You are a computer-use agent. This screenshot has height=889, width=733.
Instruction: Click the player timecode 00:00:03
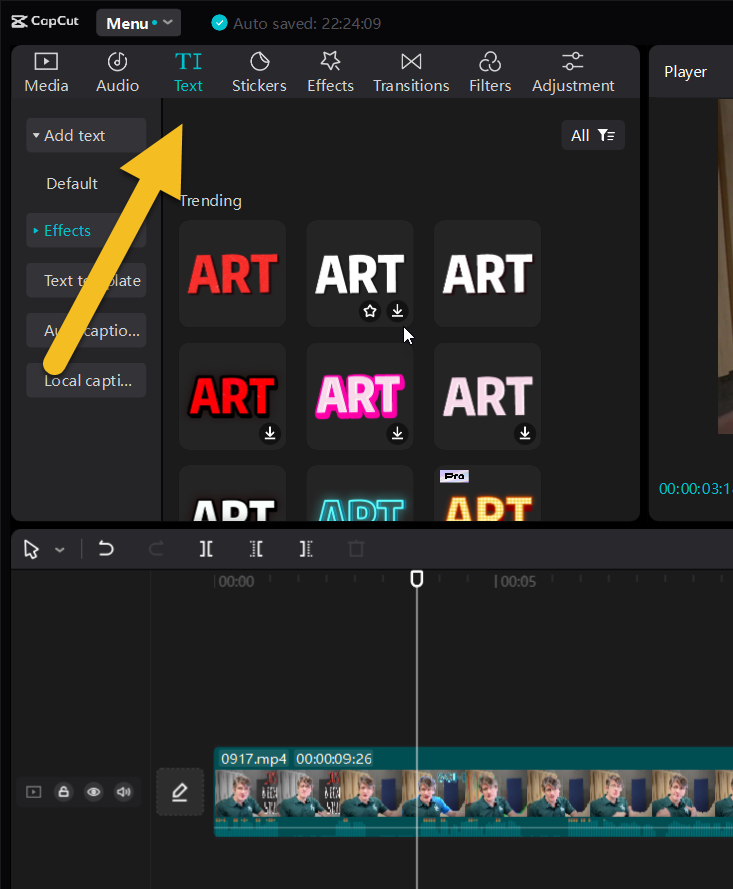pyautogui.click(x=696, y=489)
